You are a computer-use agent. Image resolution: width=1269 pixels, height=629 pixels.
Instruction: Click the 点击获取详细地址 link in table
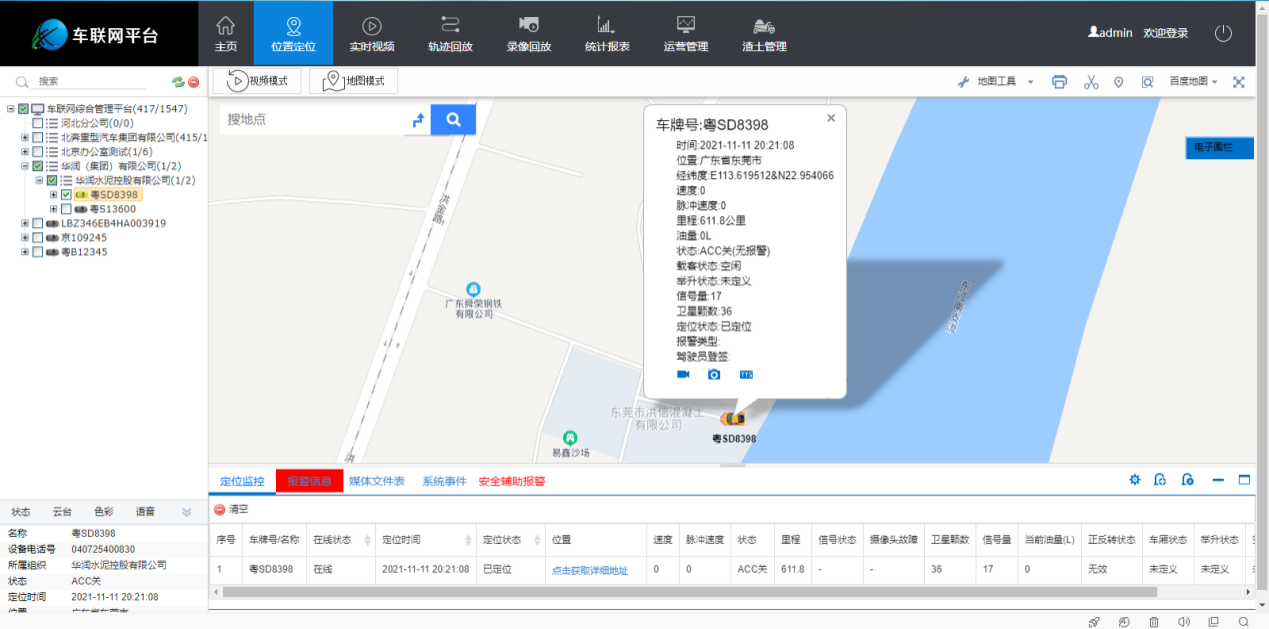click(590, 570)
